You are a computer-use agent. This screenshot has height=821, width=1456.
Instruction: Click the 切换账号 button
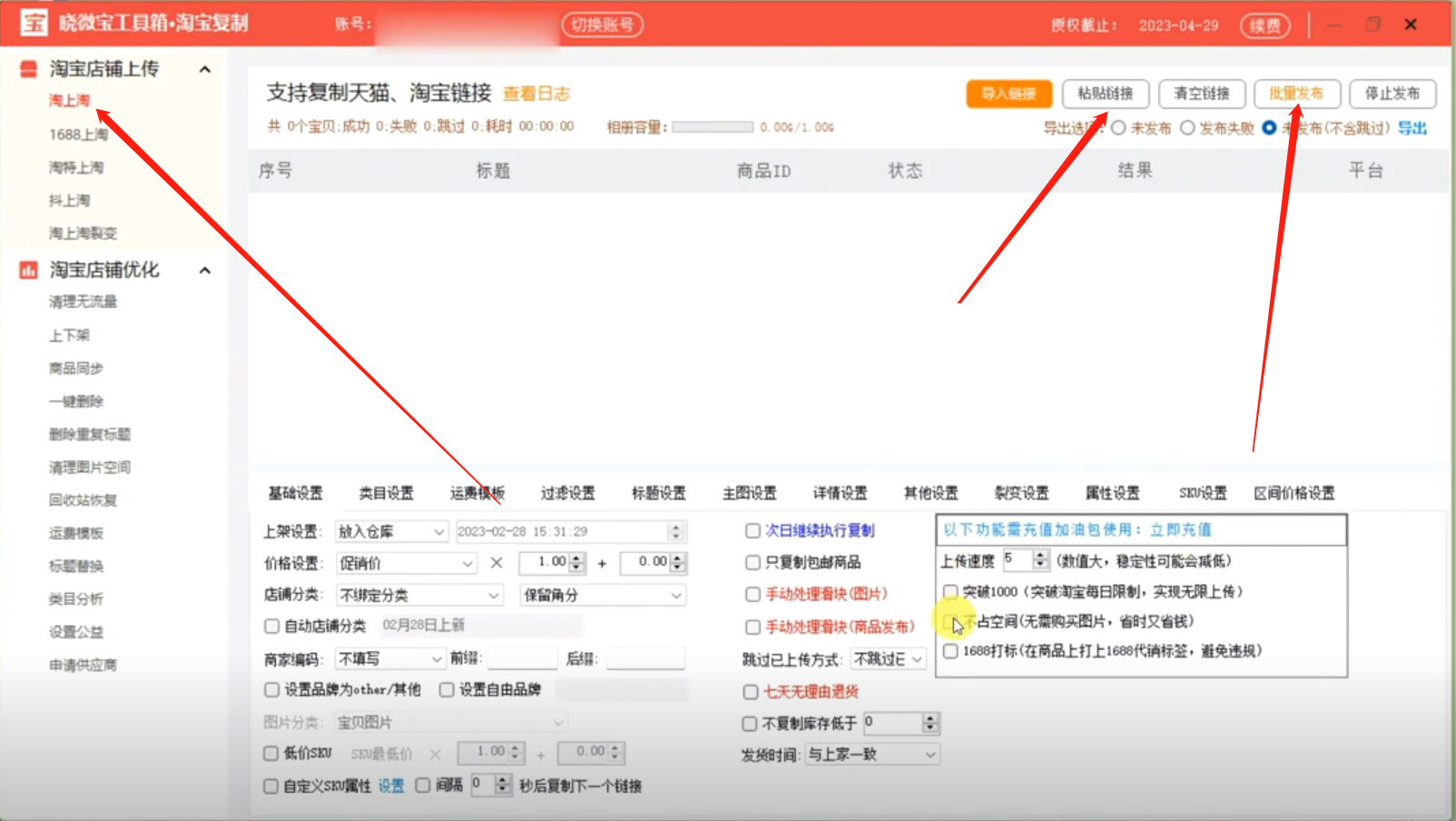603,25
